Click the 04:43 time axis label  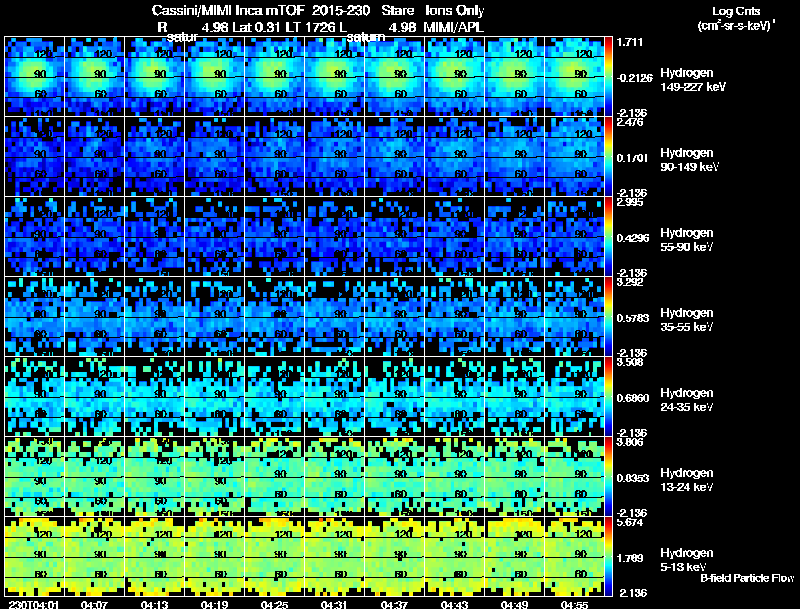[x=454, y=604]
